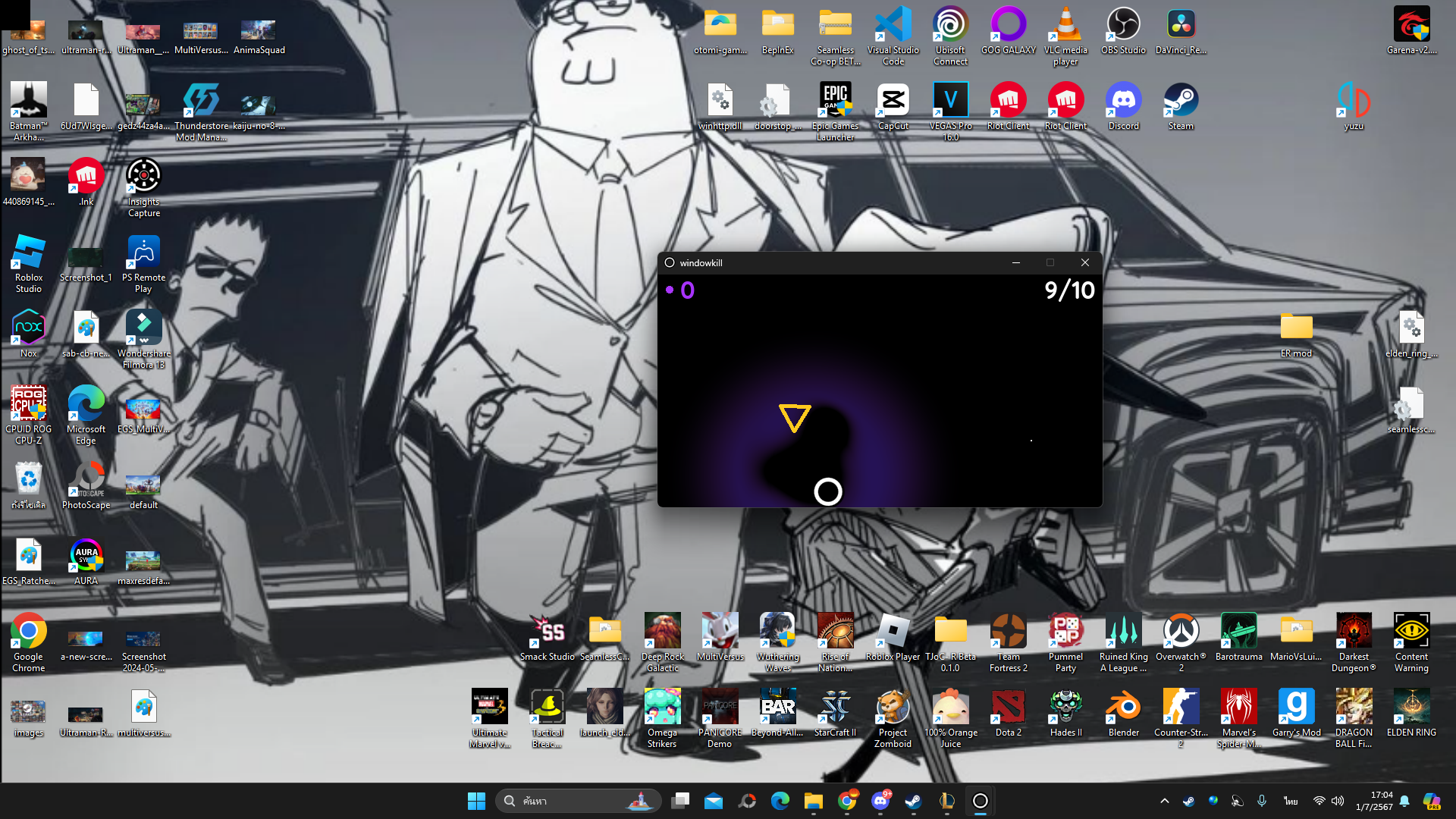Open the Visual Studio Code desktop shortcut

(x=893, y=36)
